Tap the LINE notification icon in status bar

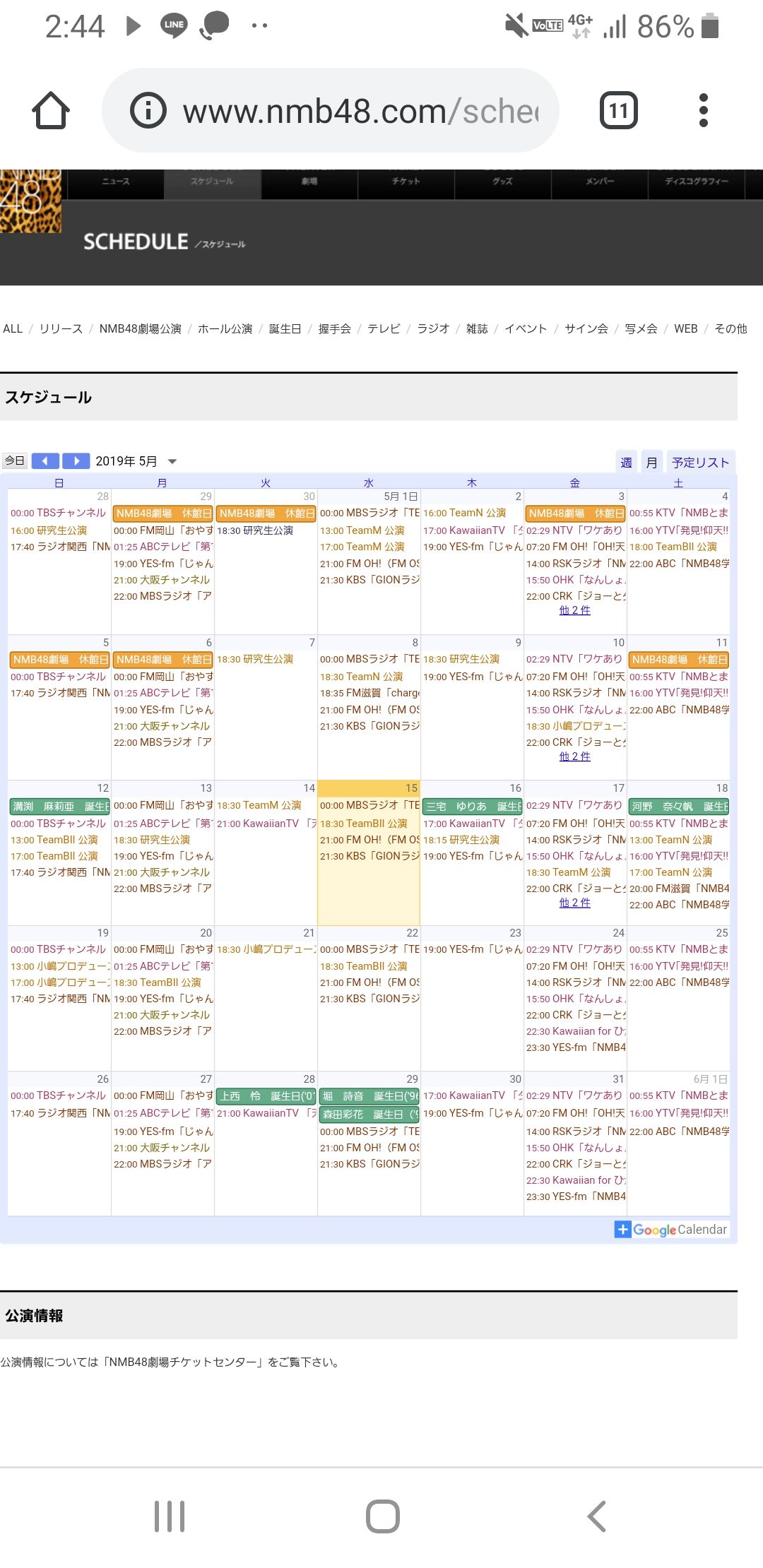(174, 26)
